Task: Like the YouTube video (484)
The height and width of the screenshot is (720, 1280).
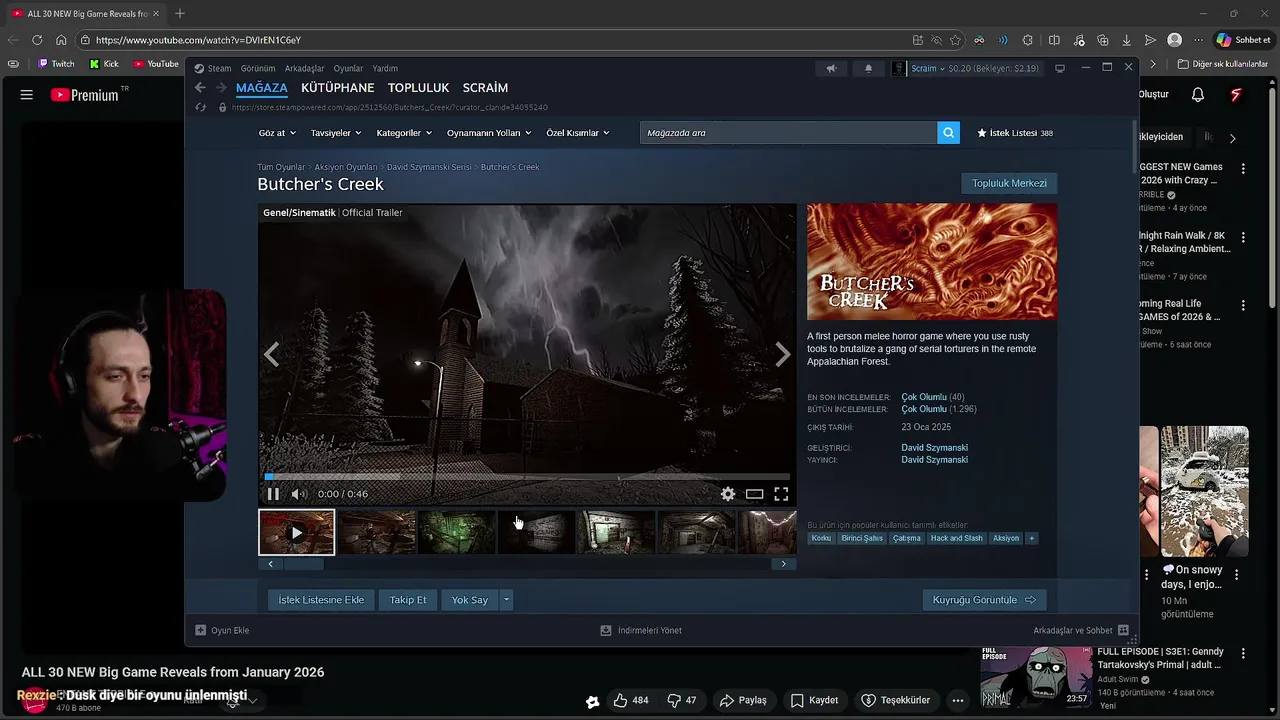Action: (631, 700)
